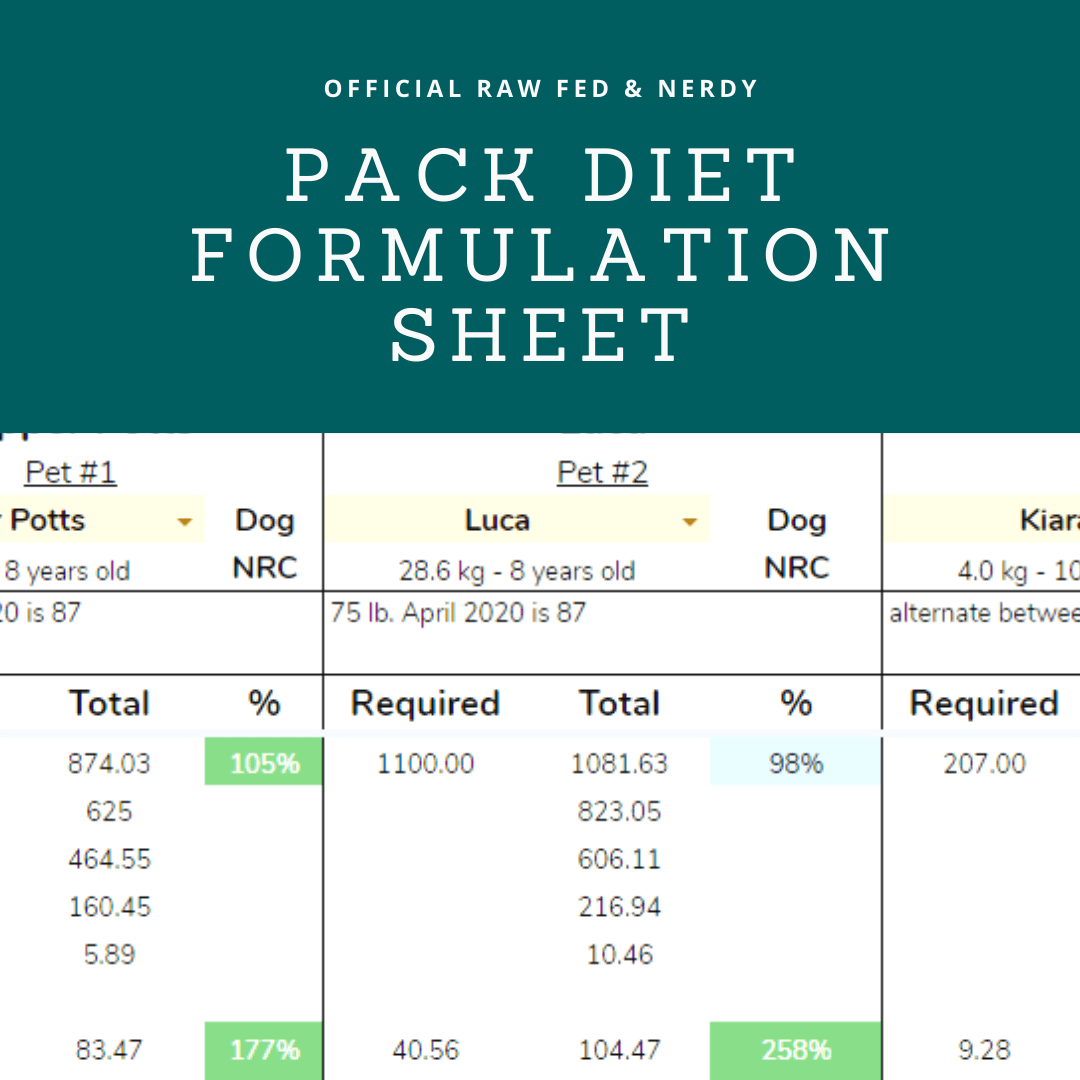Select the Dog species cell beside Luca
The width and height of the screenshot is (1080, 1080).
[796, 520]
